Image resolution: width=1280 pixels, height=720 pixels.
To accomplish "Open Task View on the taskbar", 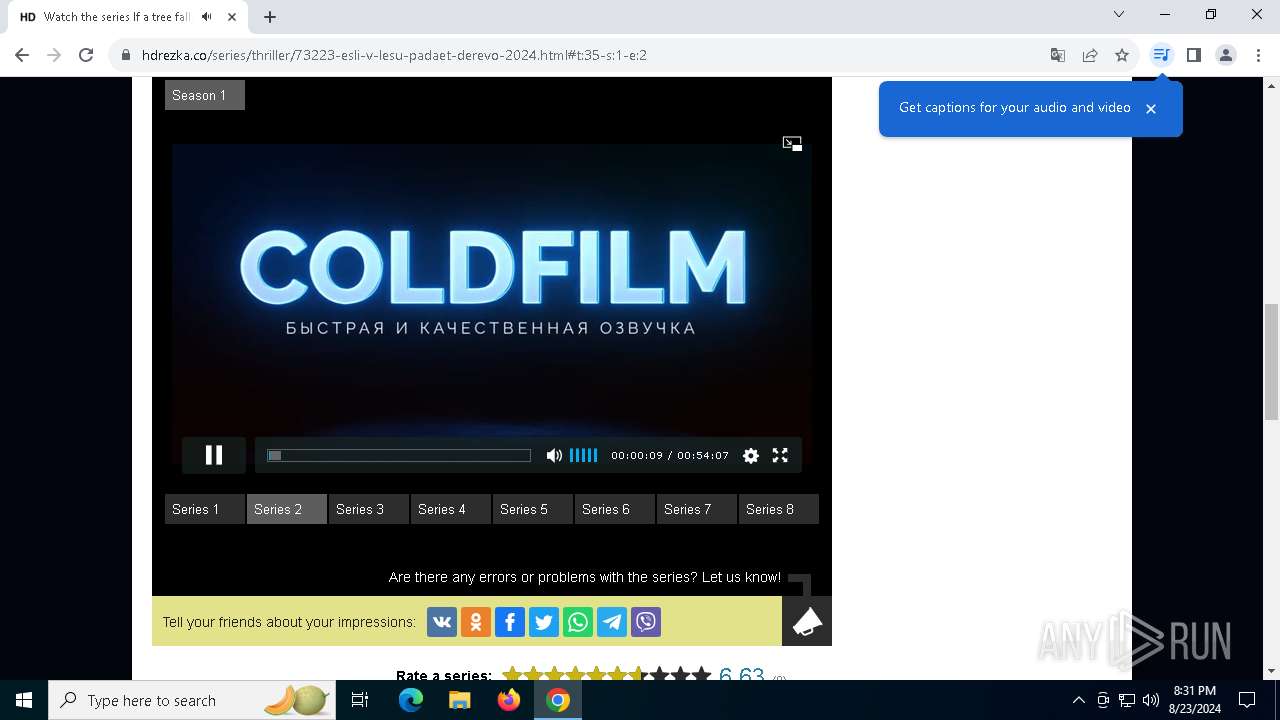I will [360, 700].
